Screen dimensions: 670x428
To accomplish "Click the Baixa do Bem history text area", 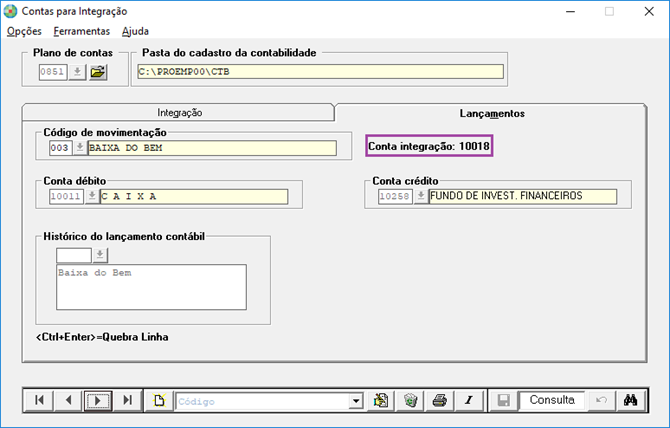I will point(151,287).
